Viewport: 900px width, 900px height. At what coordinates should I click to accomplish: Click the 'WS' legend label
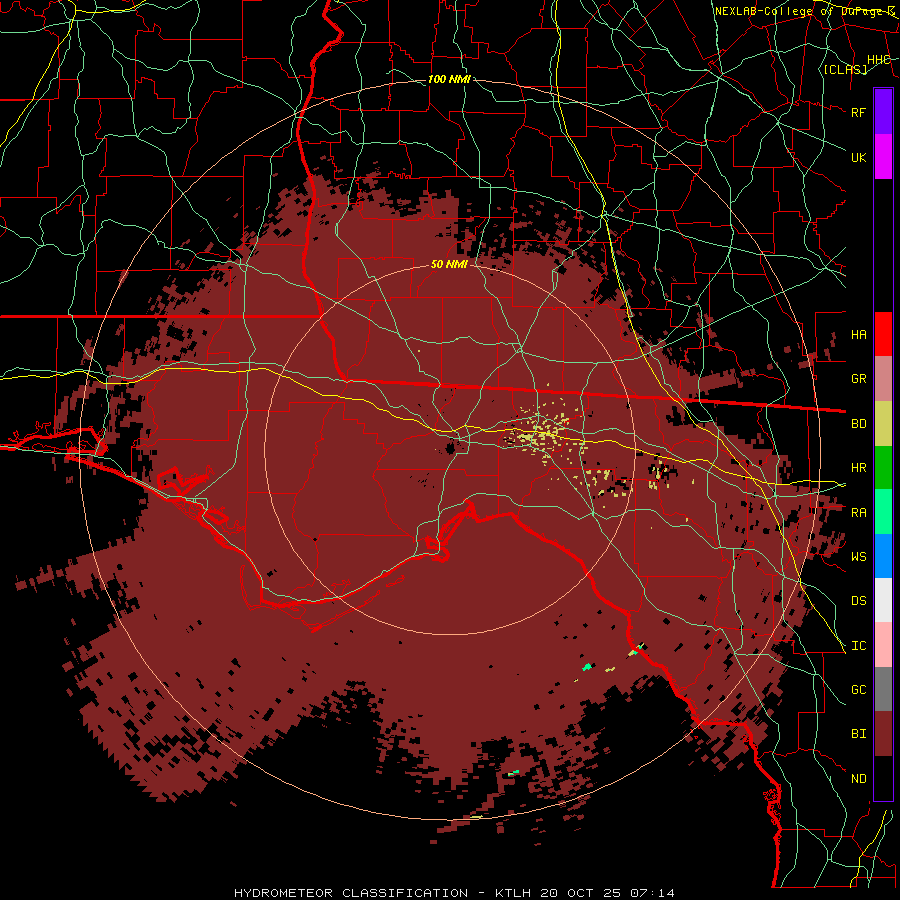(x=858, y=557)
